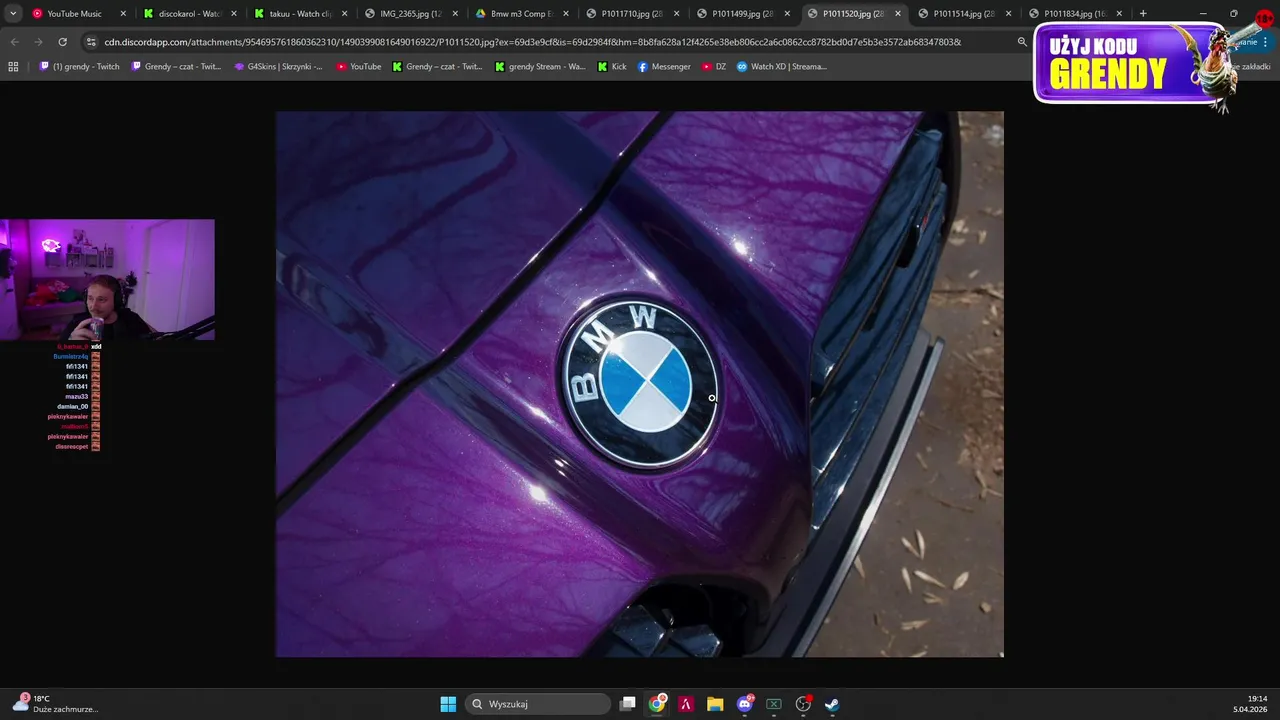Image resolution: width=1280 pixels, height=720 pixels.
Task: Open the 'Grendy – czat - Twit...' Twitch bookmark
Action: (176, 66)
